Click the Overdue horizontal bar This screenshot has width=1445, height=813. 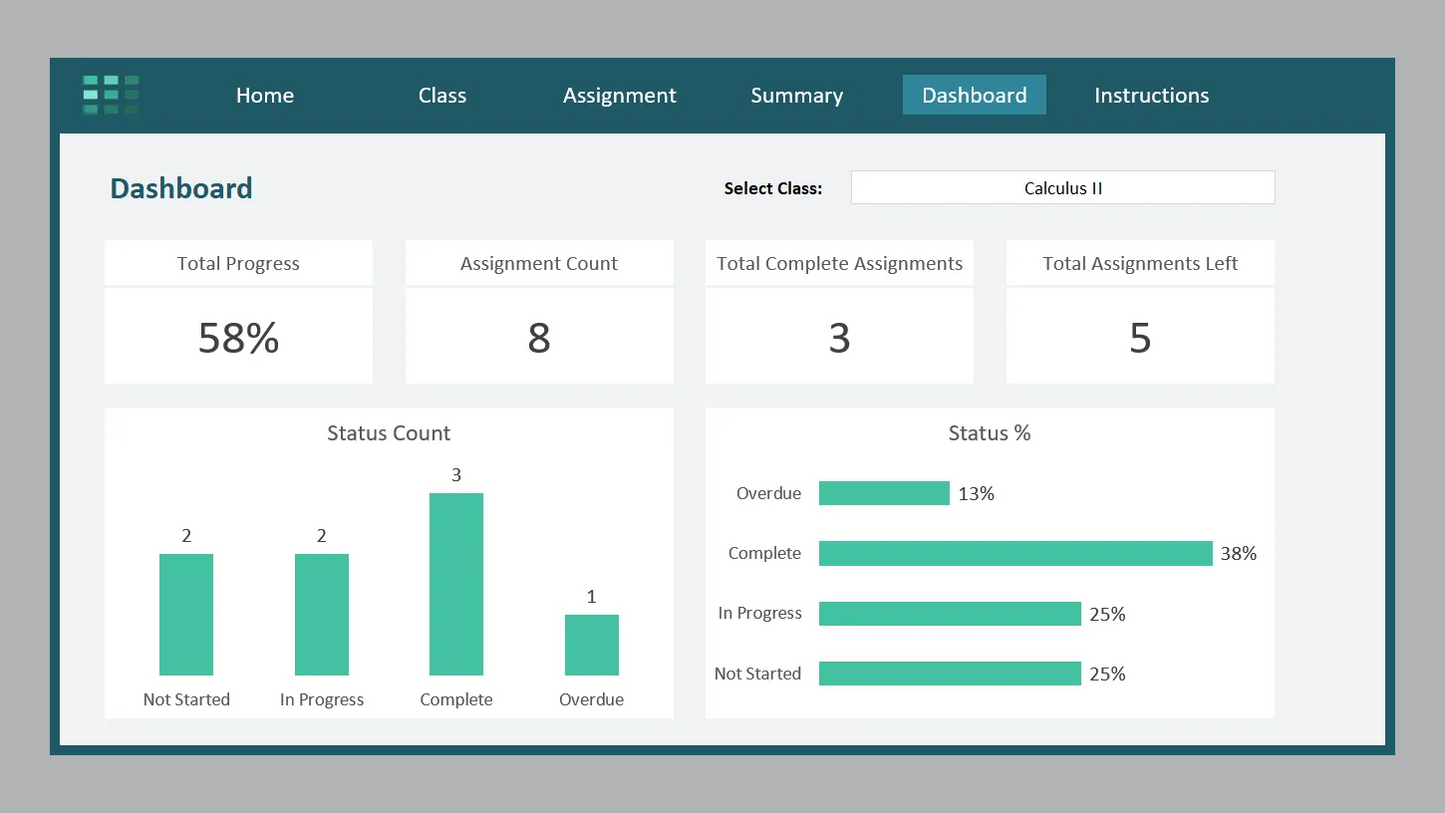(884, 493)
